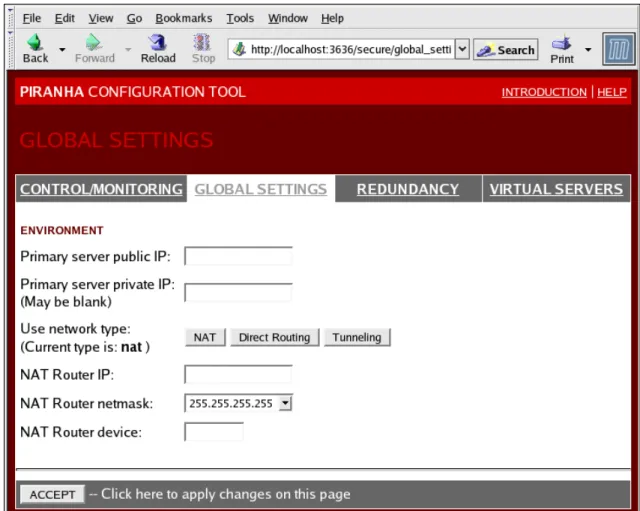Open the Help menu
The image size is (640, 511).
(x=332, y=18)
